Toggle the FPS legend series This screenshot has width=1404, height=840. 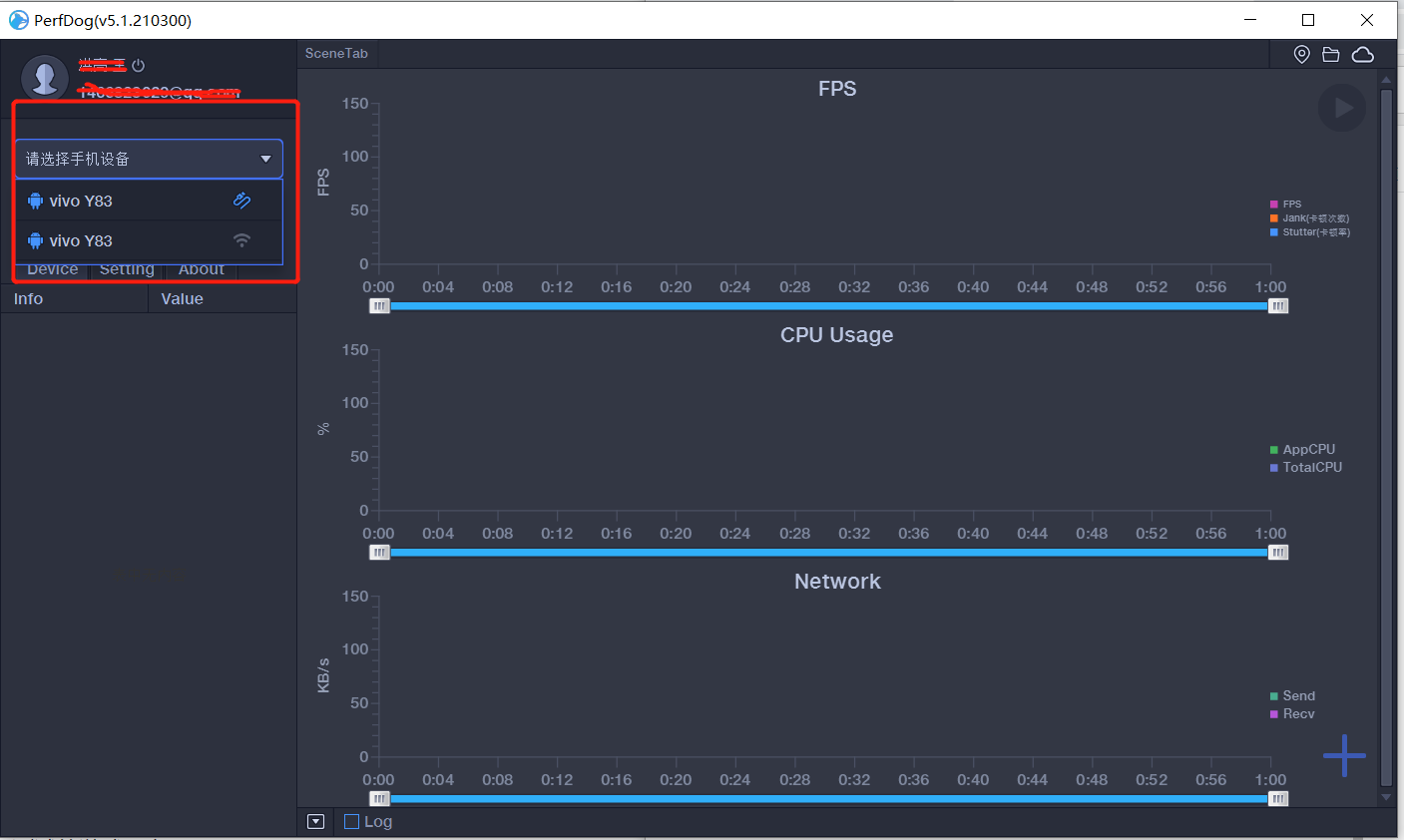(1285, 204)
